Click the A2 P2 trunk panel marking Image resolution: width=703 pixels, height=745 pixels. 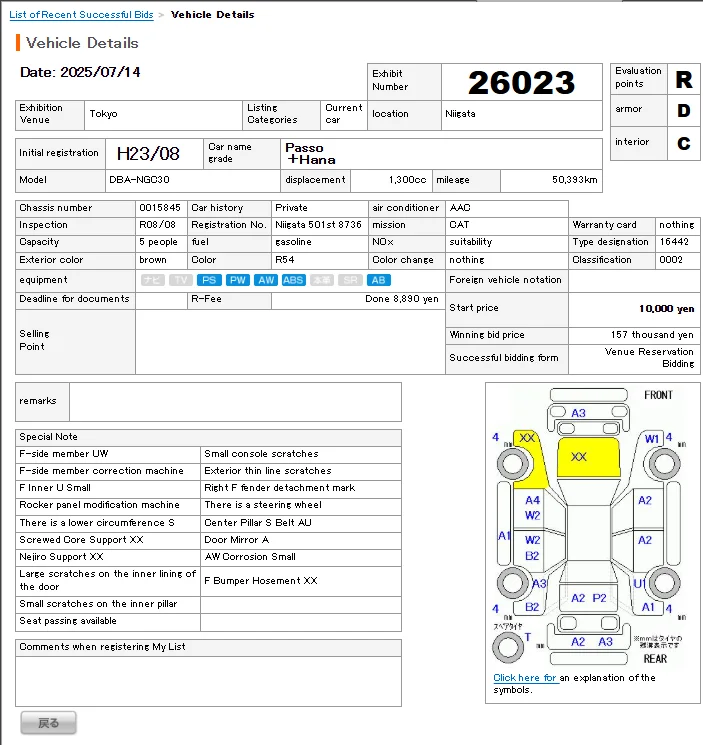coord(588,598)
